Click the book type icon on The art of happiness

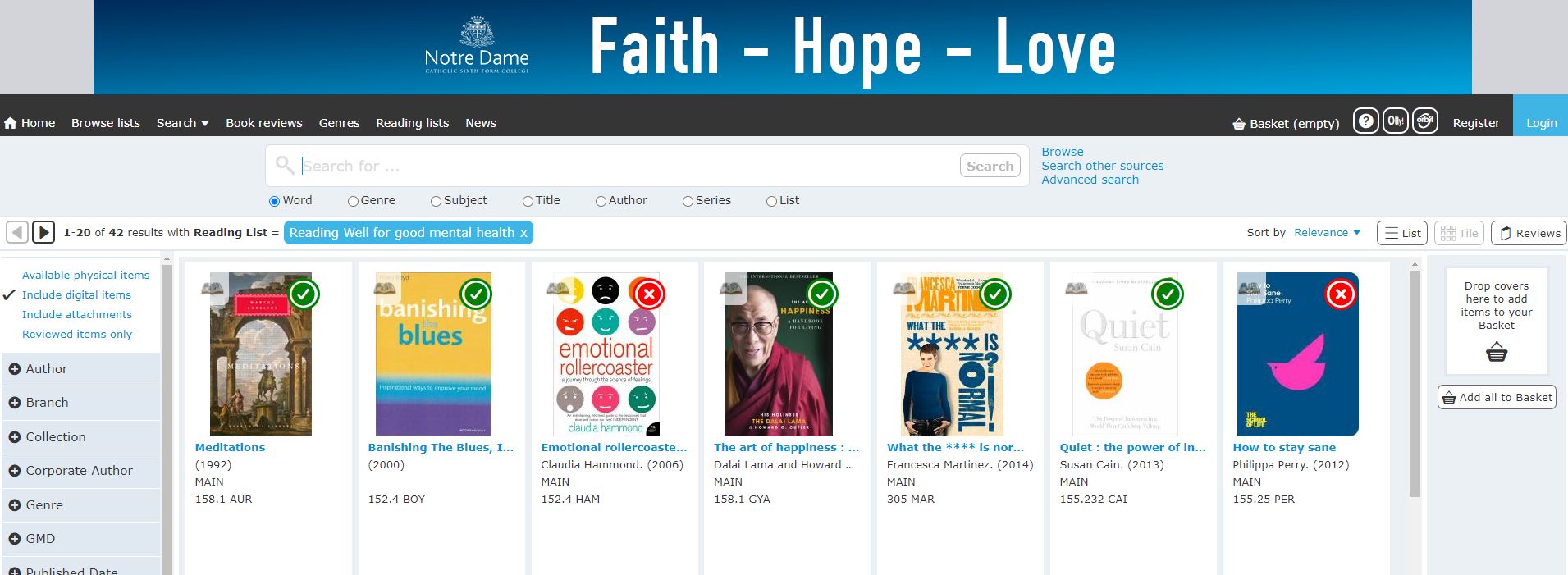point(731,288)
